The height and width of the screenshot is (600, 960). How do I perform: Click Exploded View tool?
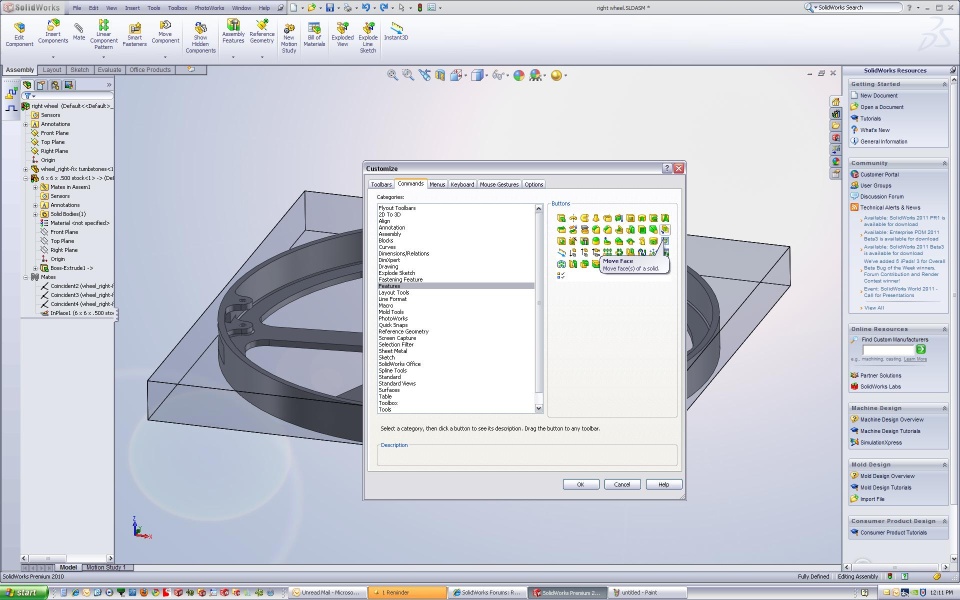point(343,35)
